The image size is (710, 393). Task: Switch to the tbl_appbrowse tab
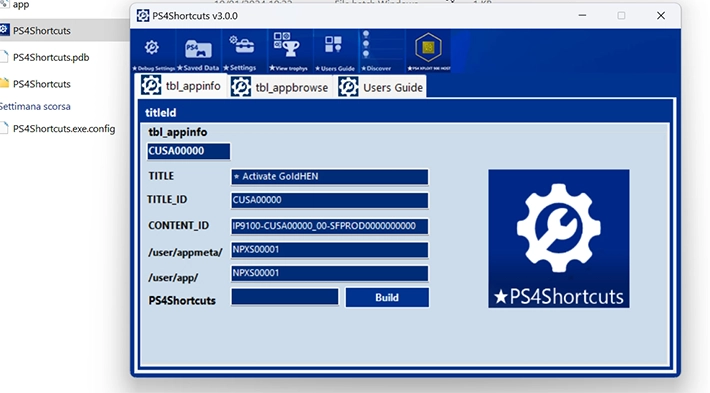(280, 87)
